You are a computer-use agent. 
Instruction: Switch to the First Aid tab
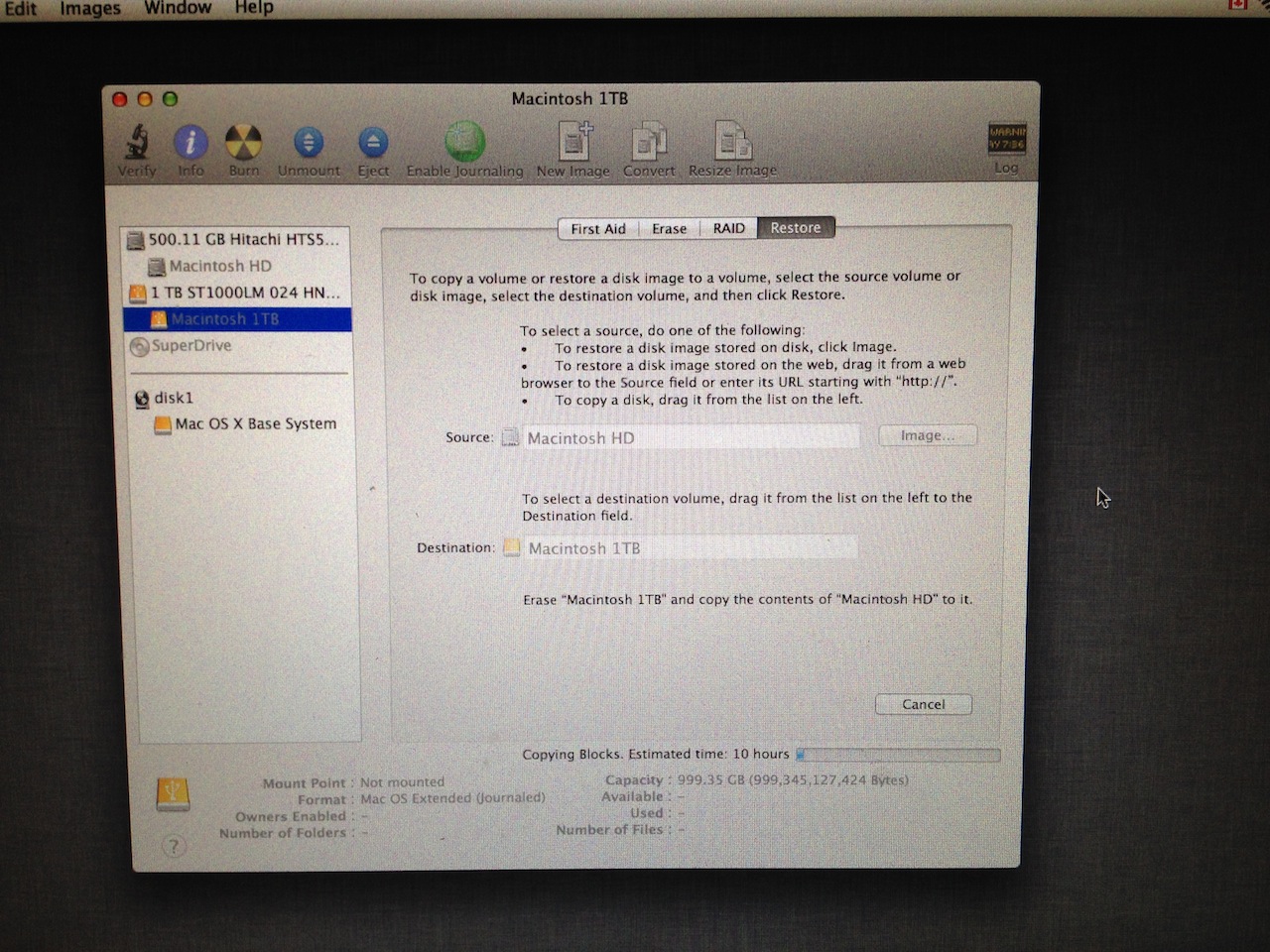tap(598, 228)
